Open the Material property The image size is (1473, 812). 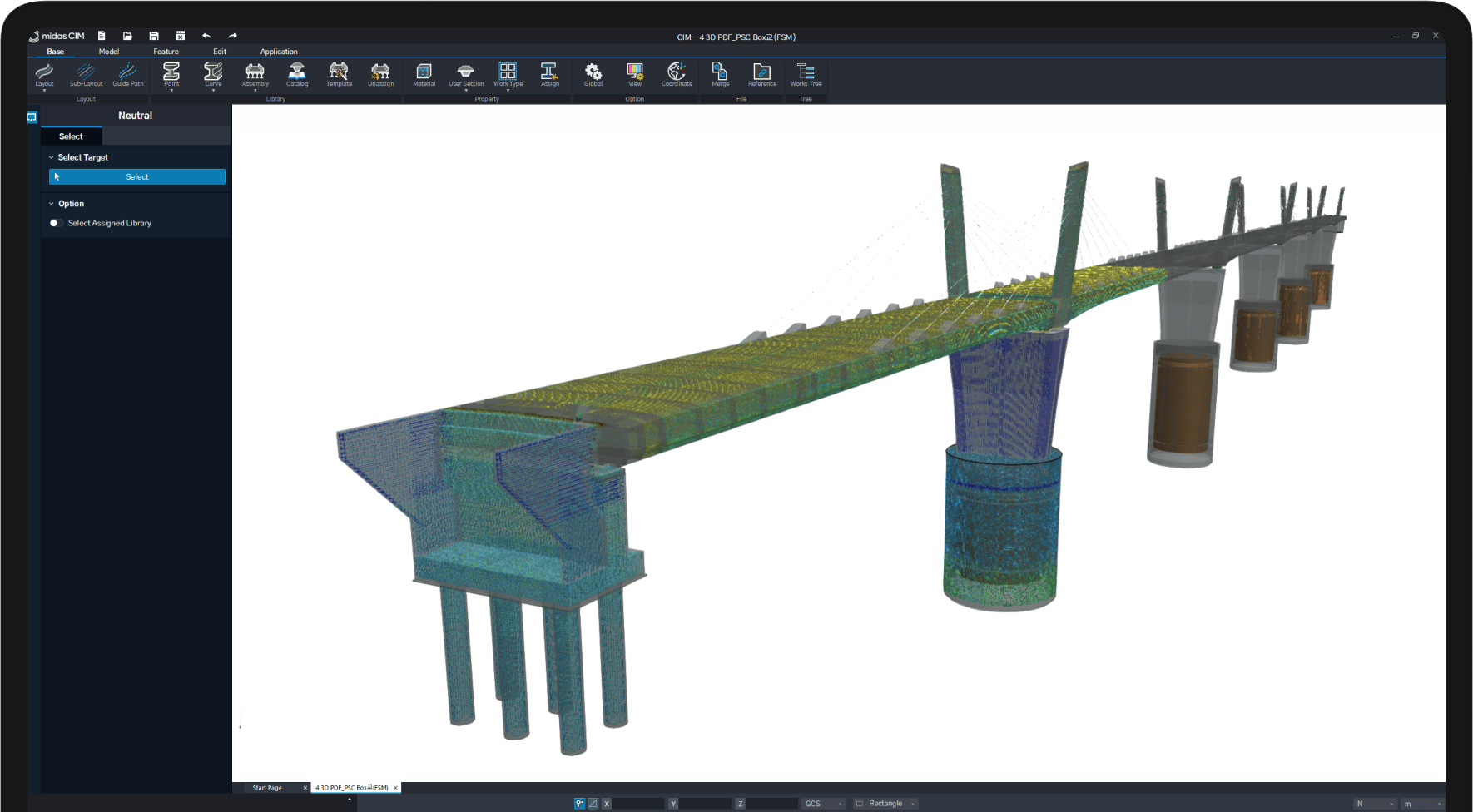point(424,73)
